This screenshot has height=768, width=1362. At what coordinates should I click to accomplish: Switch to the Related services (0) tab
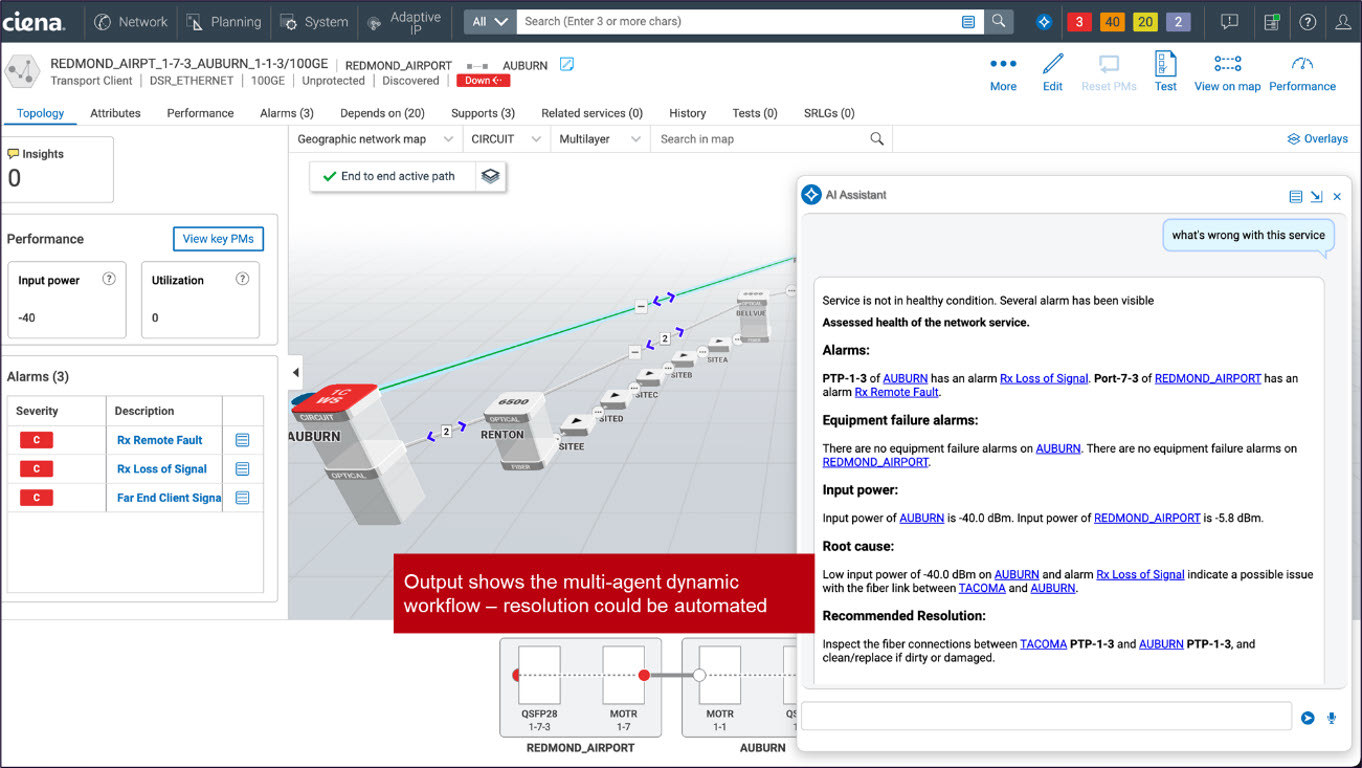pos(591,113)
